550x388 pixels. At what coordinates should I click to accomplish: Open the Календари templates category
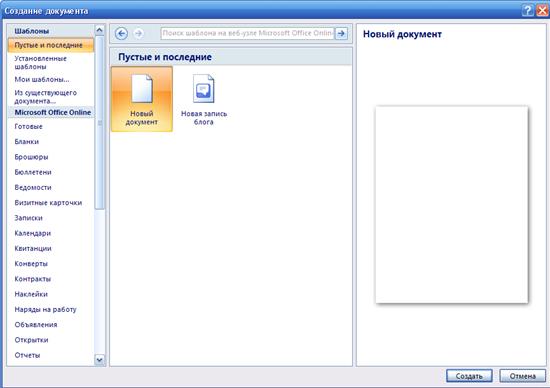pos(33,233)
